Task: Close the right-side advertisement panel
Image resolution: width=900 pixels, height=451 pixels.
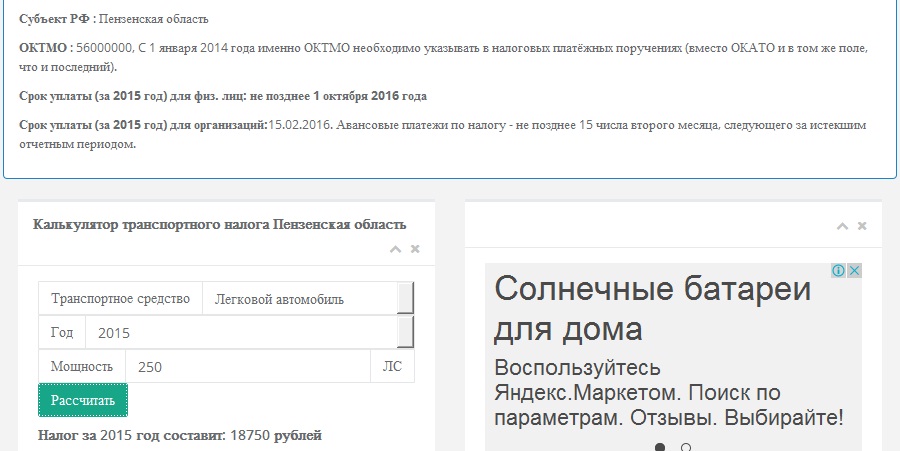Action: 862,226
